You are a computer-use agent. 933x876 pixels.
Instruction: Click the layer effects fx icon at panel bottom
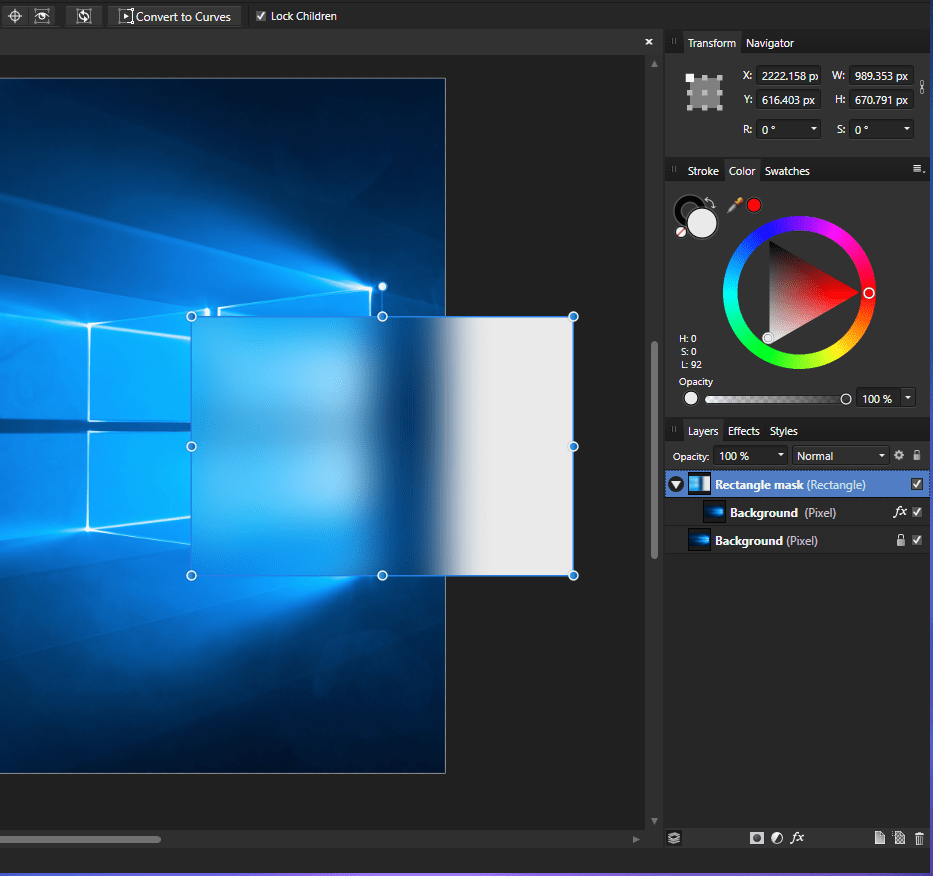[797, 837]
